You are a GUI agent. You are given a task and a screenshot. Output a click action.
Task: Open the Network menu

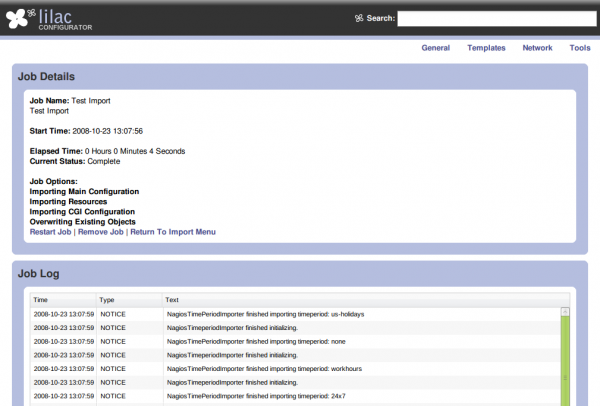(537, 48)
